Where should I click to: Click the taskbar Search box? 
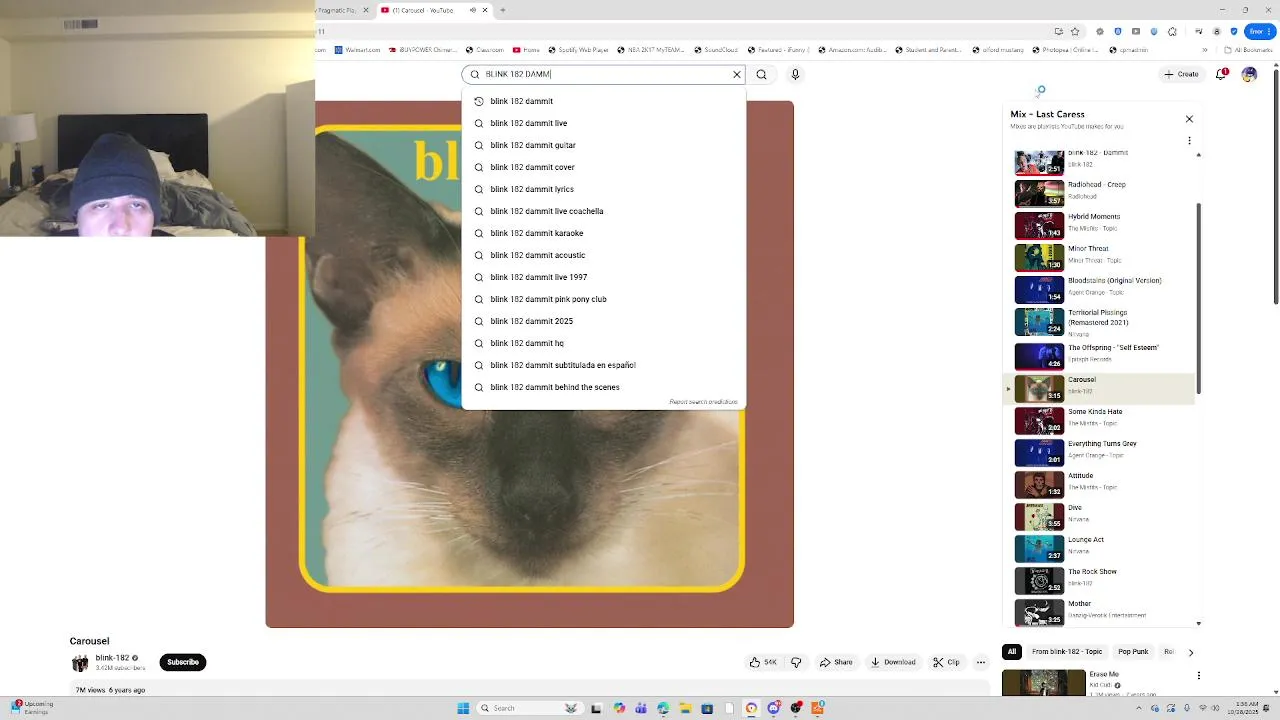(x=528, y=708)
